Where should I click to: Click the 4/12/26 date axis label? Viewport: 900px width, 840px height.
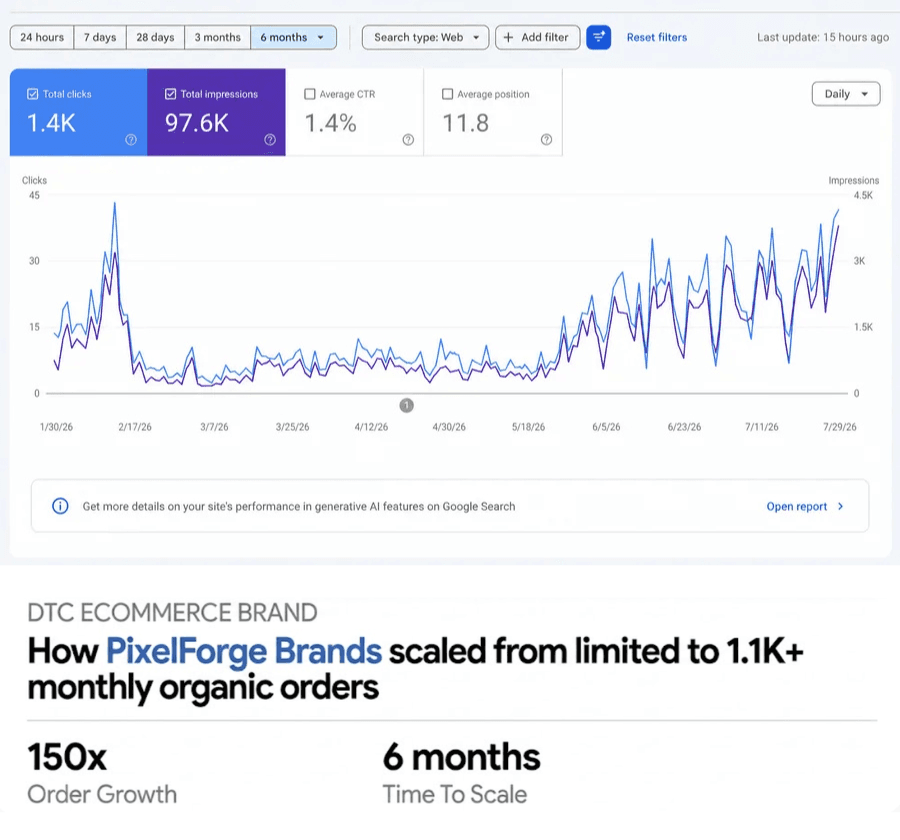(x=371, y=427)
